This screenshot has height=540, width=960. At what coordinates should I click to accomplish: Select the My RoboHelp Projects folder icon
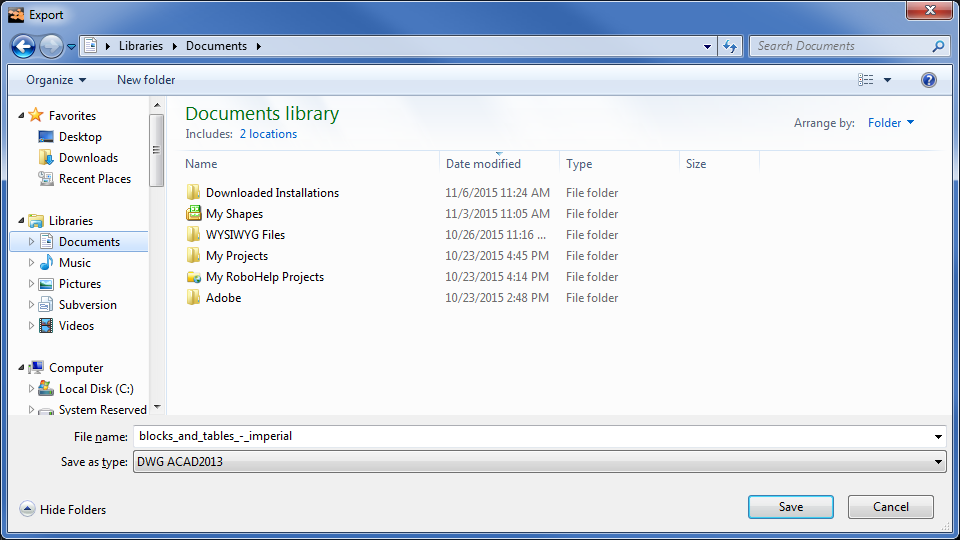(194, 277)
